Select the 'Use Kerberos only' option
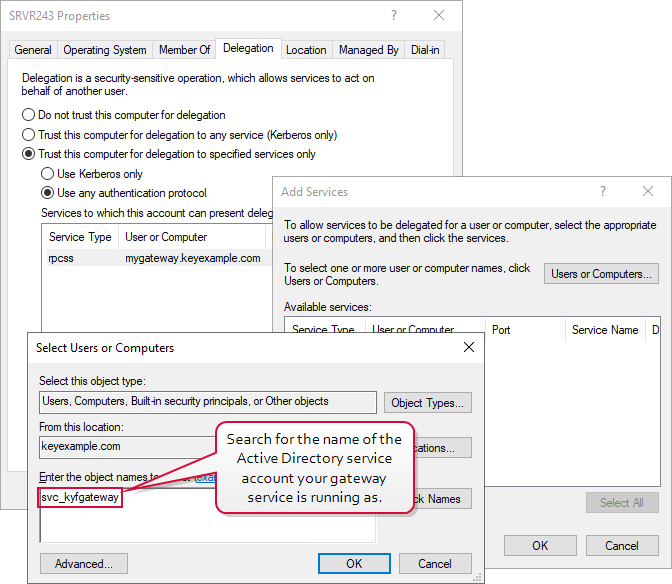The height and width of the screenshot is (584, 672). [x=47, y=174]
